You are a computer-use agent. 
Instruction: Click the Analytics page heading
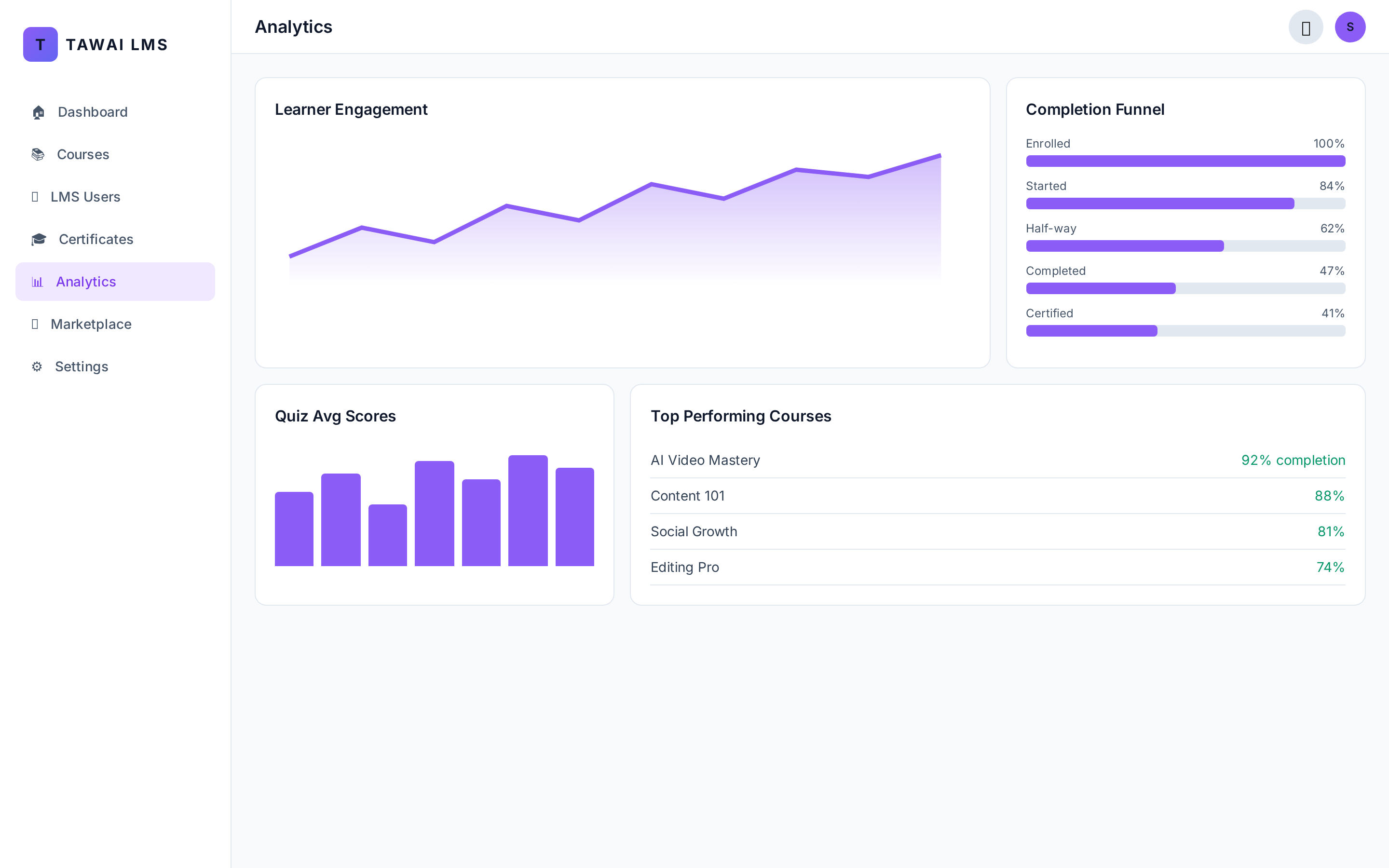293,27
